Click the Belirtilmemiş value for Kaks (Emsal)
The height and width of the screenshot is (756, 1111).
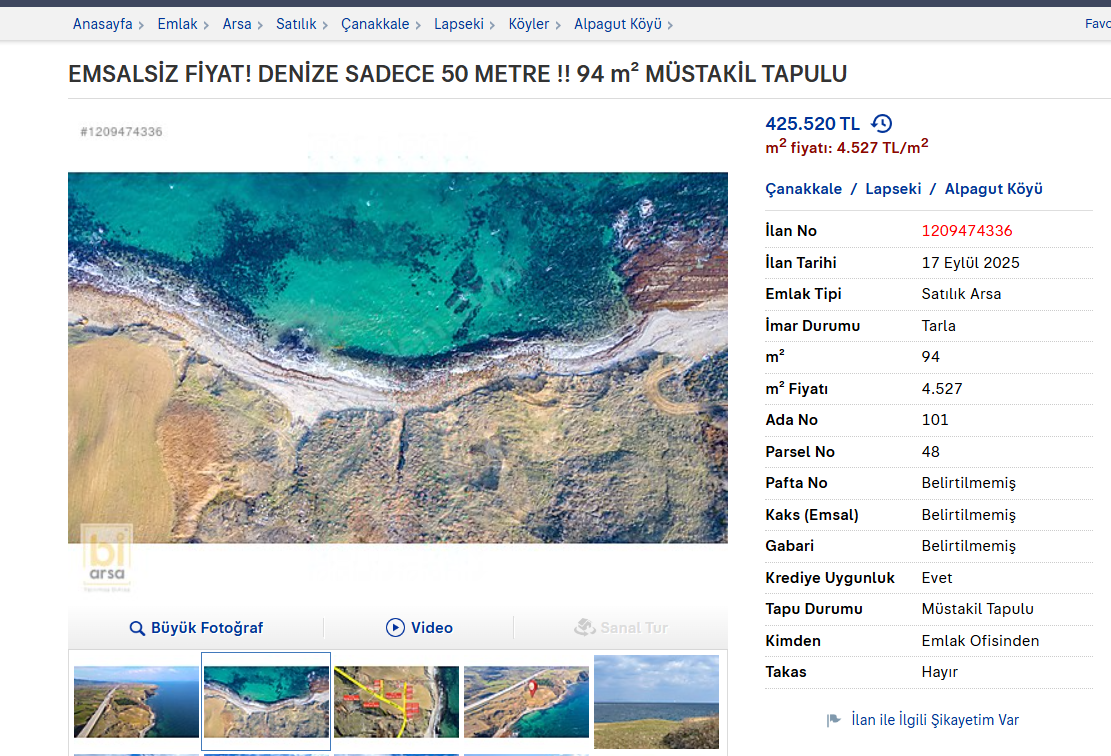(x=969, y=515)
